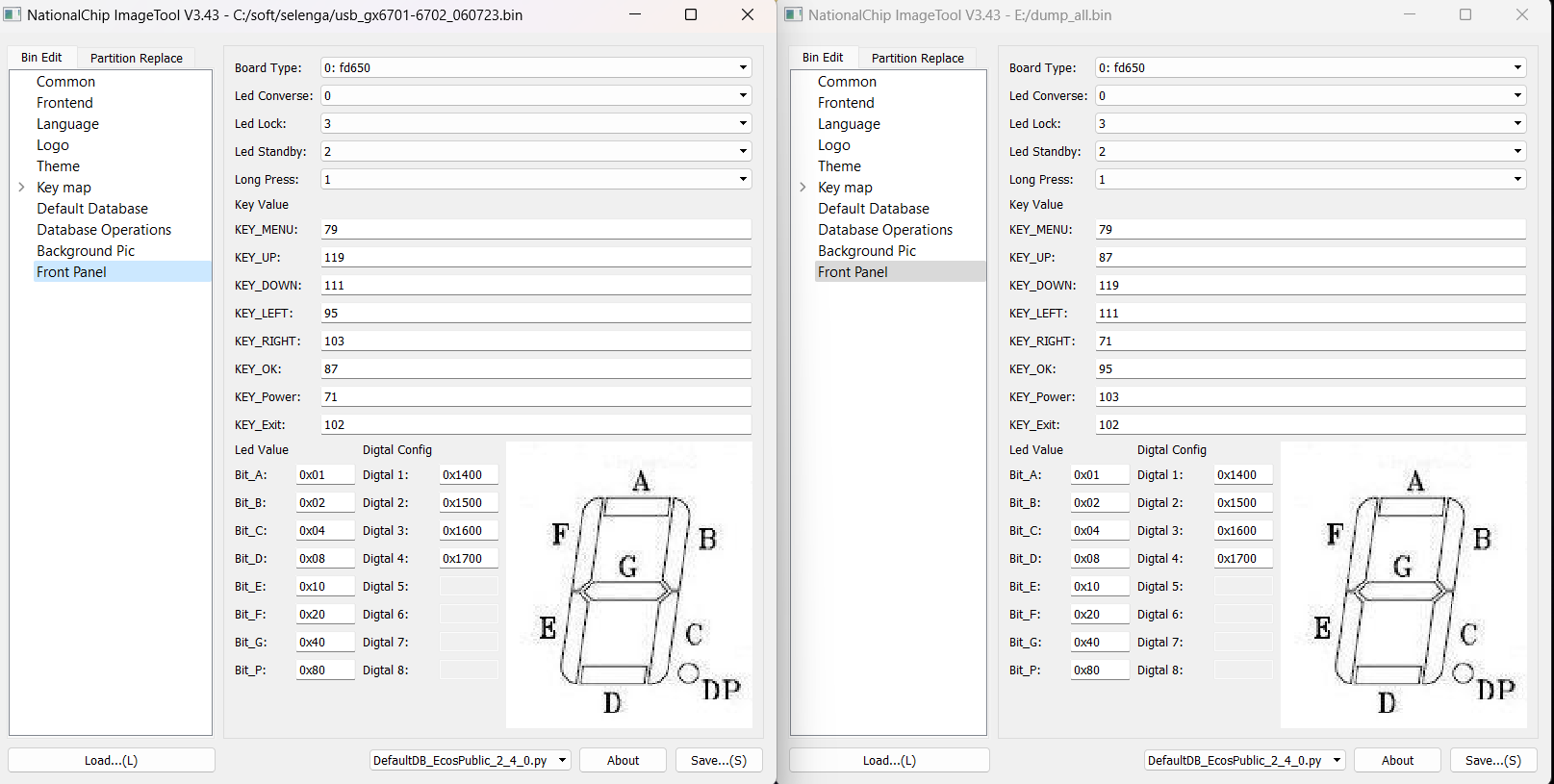Click Bit_P value field in dump_all.bin window

point(1100,670)
